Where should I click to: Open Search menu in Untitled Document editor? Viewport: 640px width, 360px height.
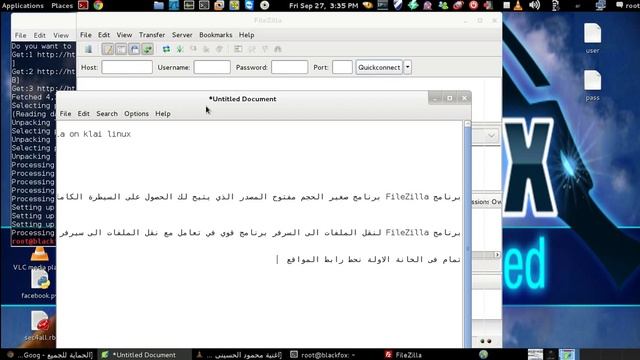pos(107,114)
